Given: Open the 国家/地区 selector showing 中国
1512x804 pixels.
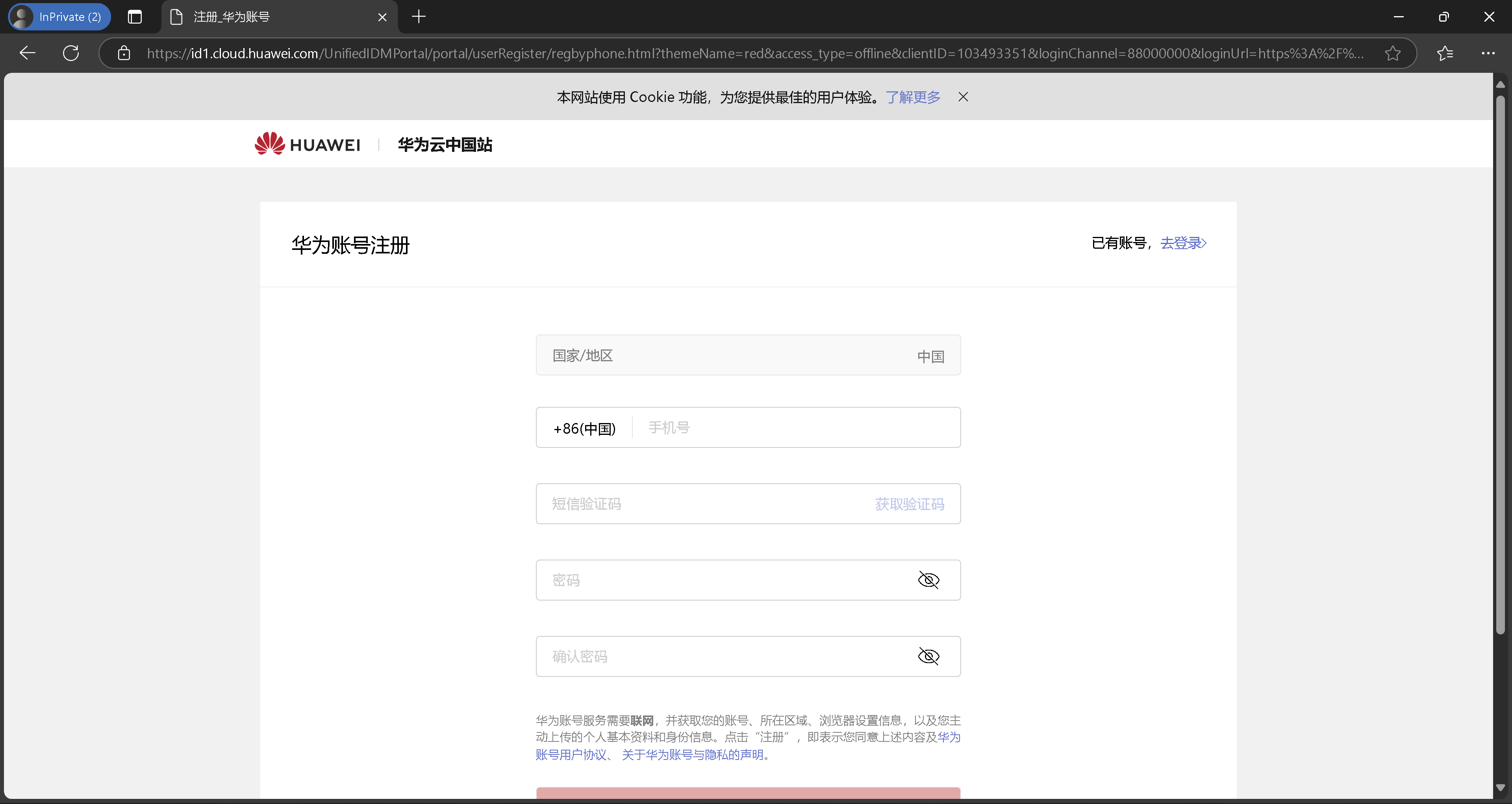Looking at the screenshot, I should (749, 355).
